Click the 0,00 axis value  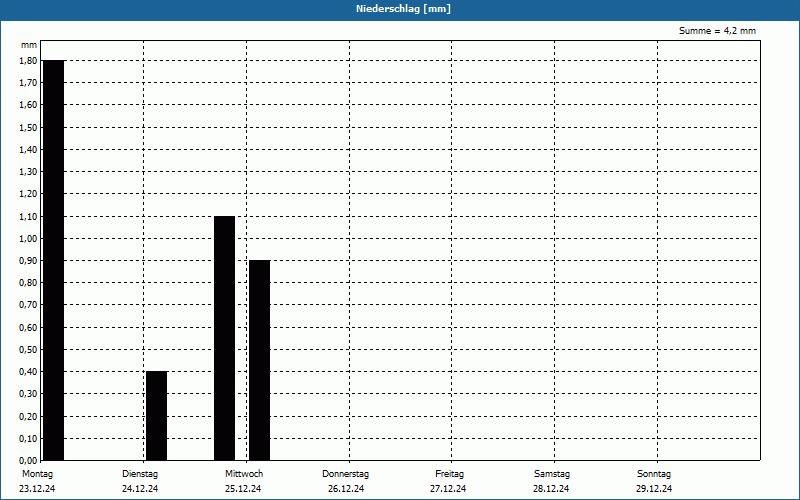click(28, 460)
